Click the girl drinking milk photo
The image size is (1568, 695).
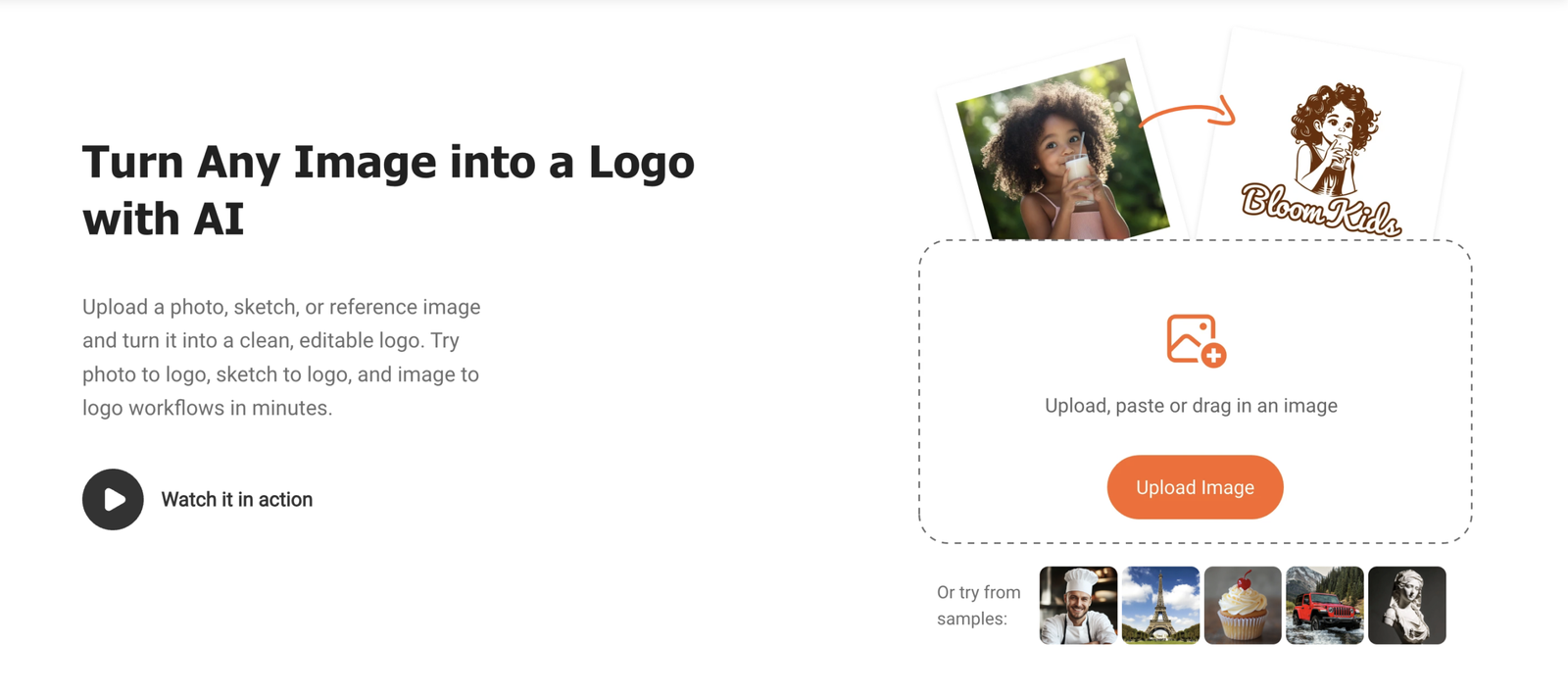click(1062, 152)
